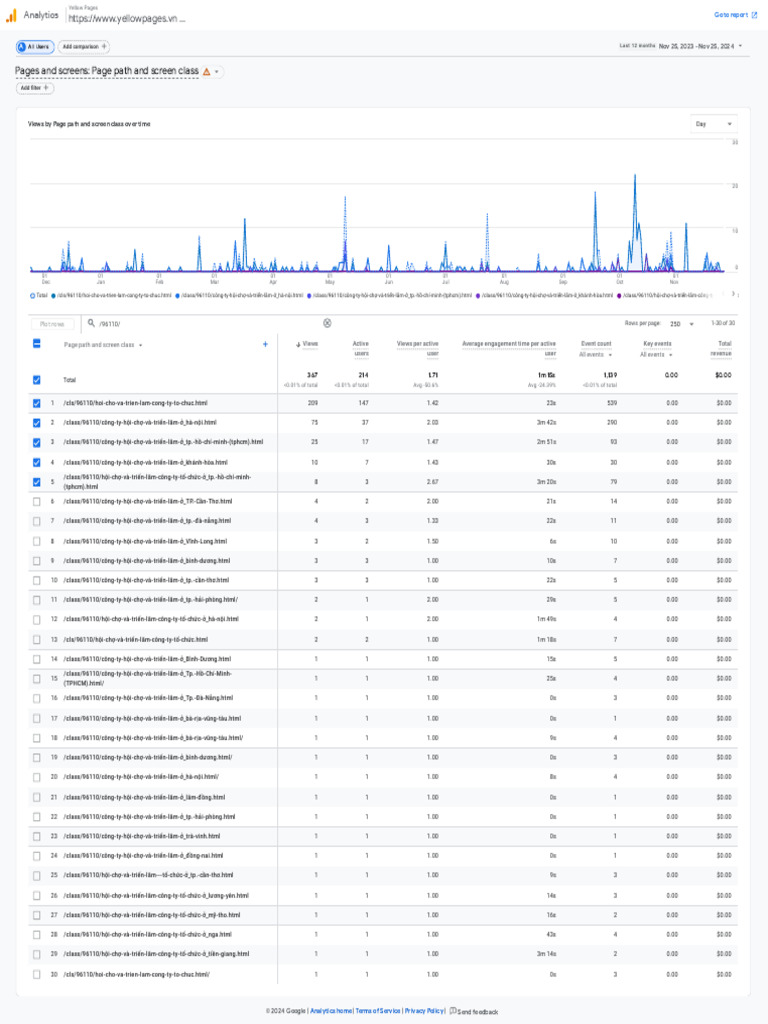The image size is (768, 1024).
Task: Check row 6 TP.-Cần-Thơ checkbox
Action: [37, 502]
